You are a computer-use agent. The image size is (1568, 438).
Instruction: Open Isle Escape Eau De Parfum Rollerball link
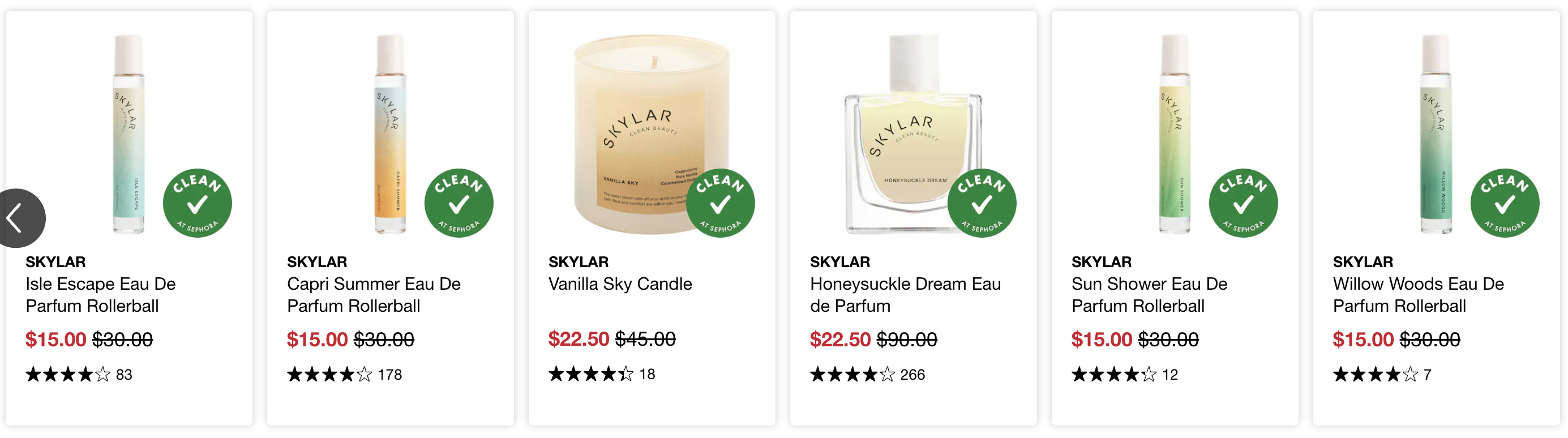click(100, 295)
